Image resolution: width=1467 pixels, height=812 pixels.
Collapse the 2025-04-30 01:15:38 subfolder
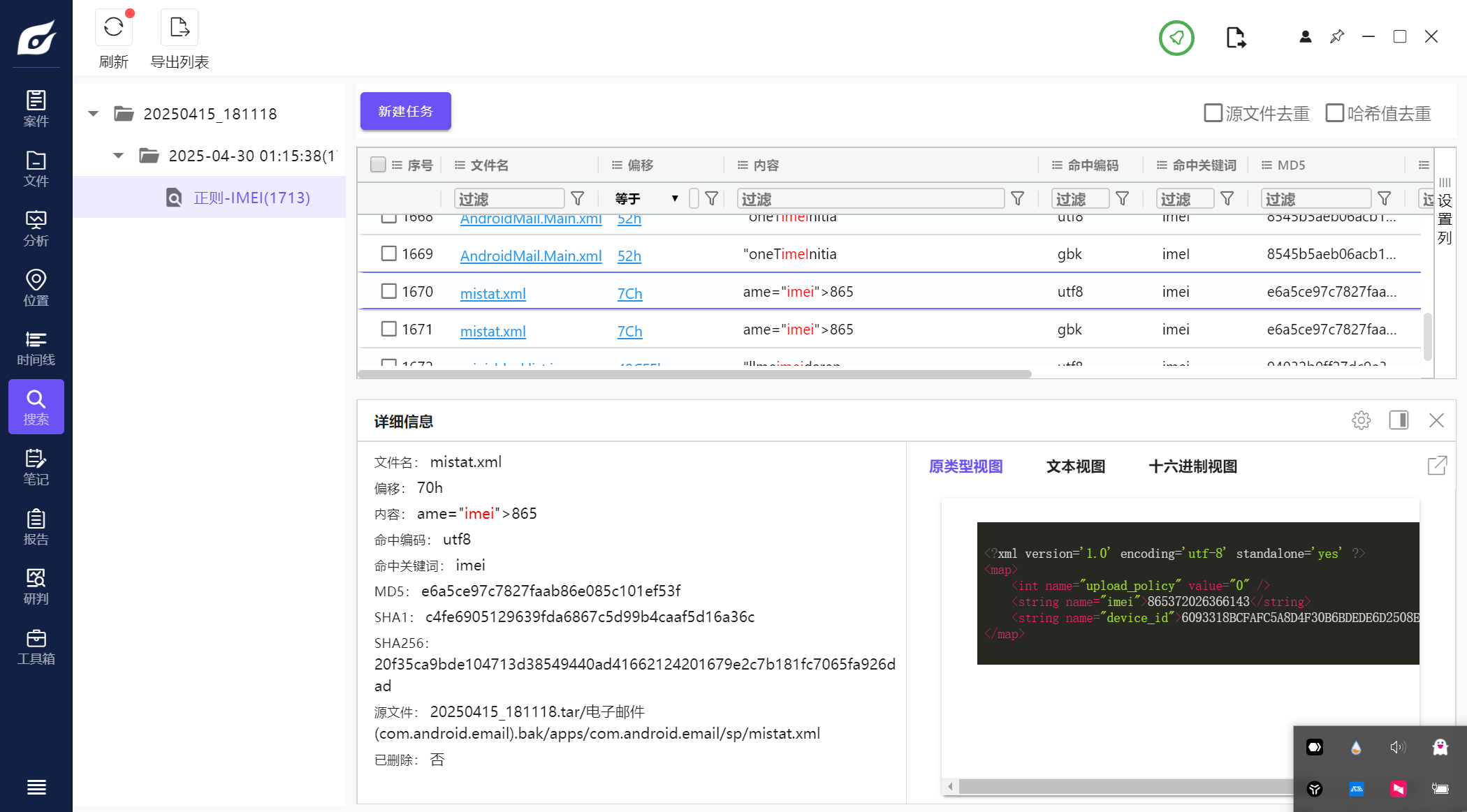click(119, 156)
